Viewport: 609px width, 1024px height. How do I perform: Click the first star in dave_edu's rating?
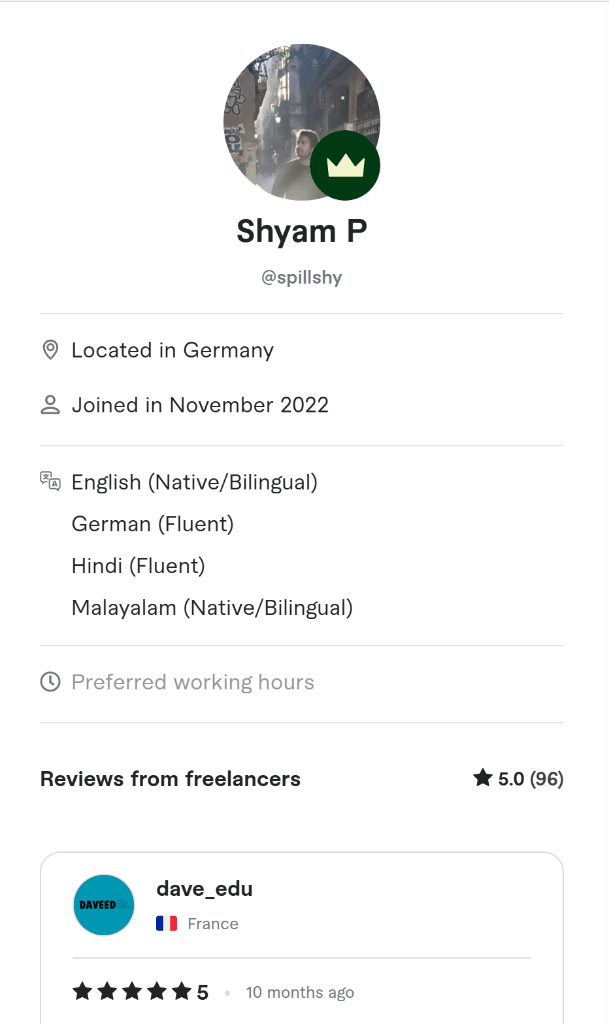tap(81, 991)
